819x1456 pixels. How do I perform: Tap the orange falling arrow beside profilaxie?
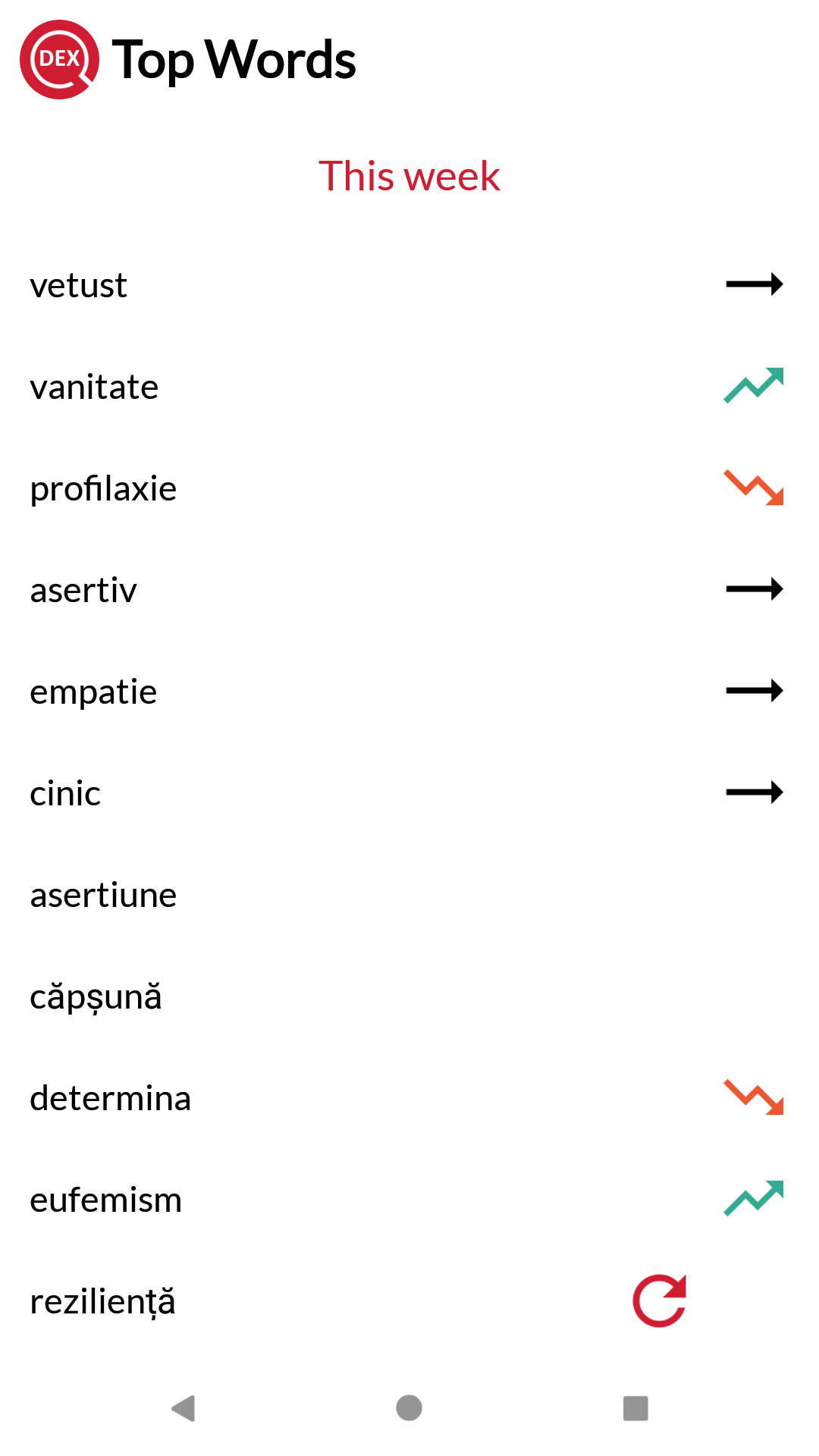(754, 487)
